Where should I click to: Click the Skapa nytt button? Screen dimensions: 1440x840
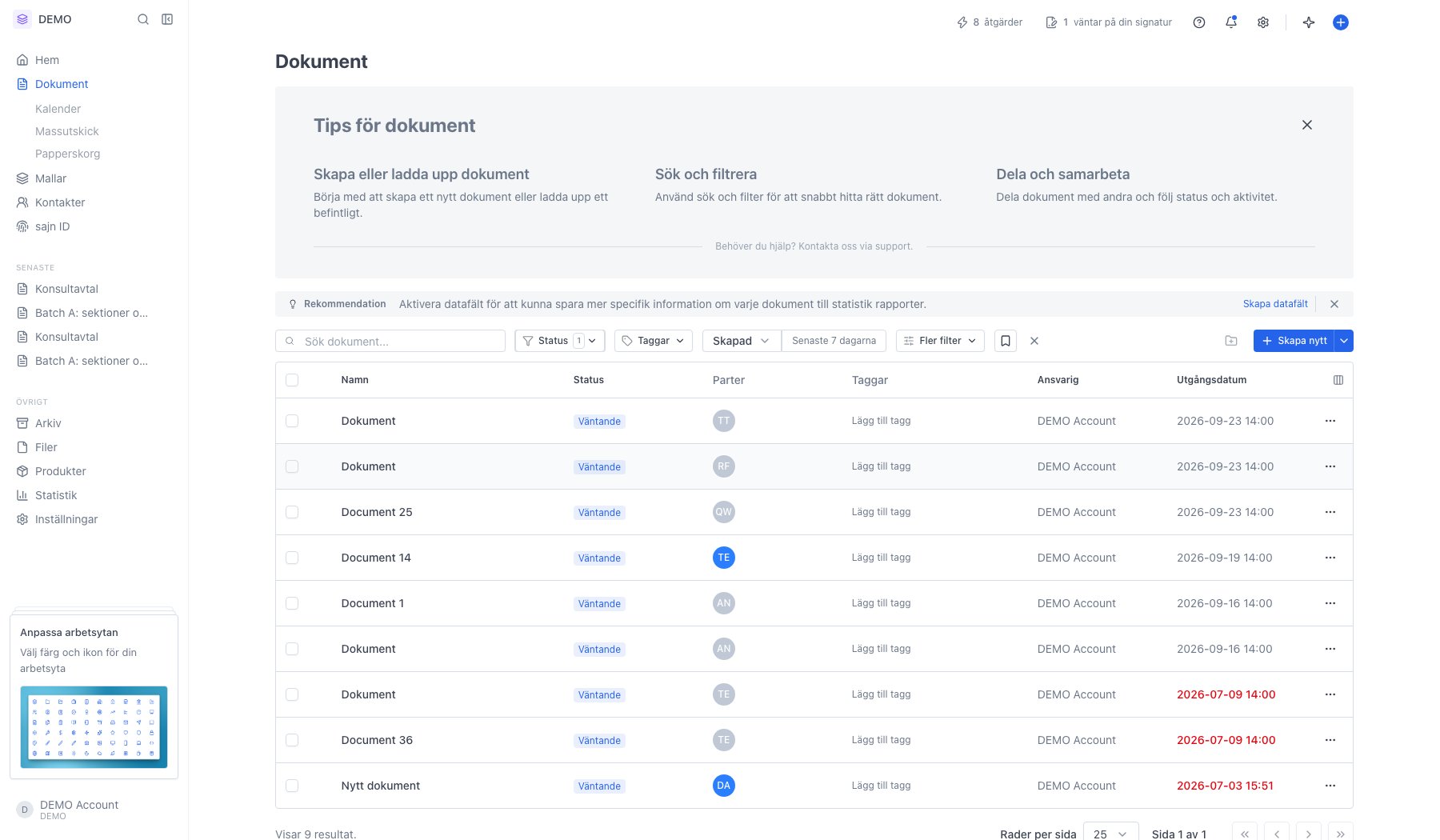1294,341
